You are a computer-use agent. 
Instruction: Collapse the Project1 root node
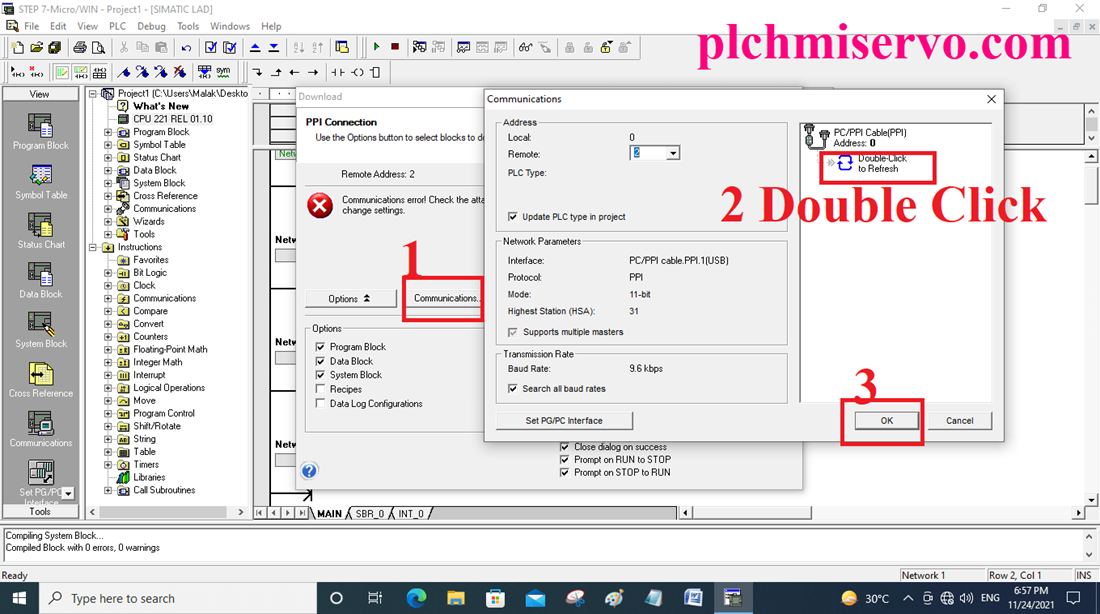[93, 93]
